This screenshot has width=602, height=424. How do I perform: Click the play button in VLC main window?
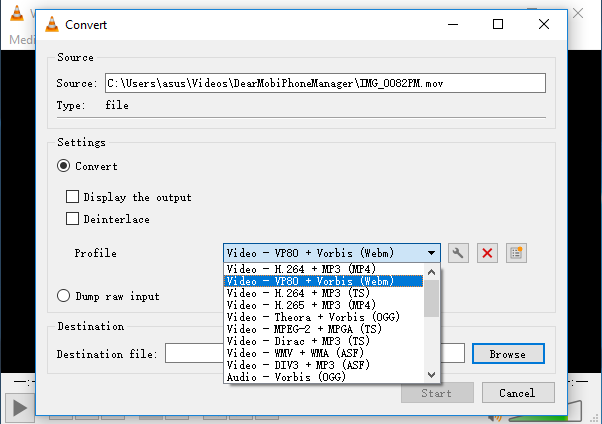coord(20,408)
